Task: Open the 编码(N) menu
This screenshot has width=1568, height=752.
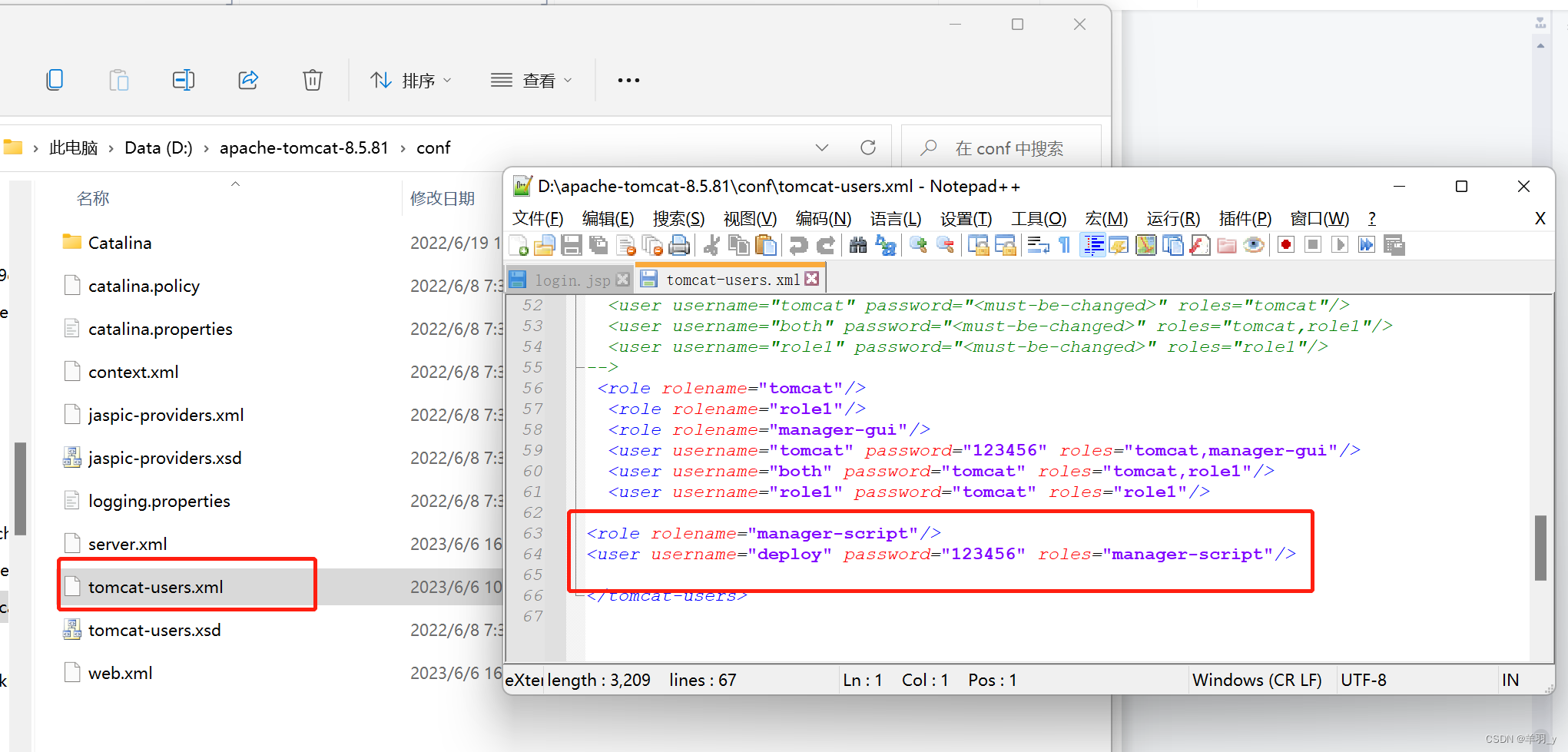Action: [824, 219]
